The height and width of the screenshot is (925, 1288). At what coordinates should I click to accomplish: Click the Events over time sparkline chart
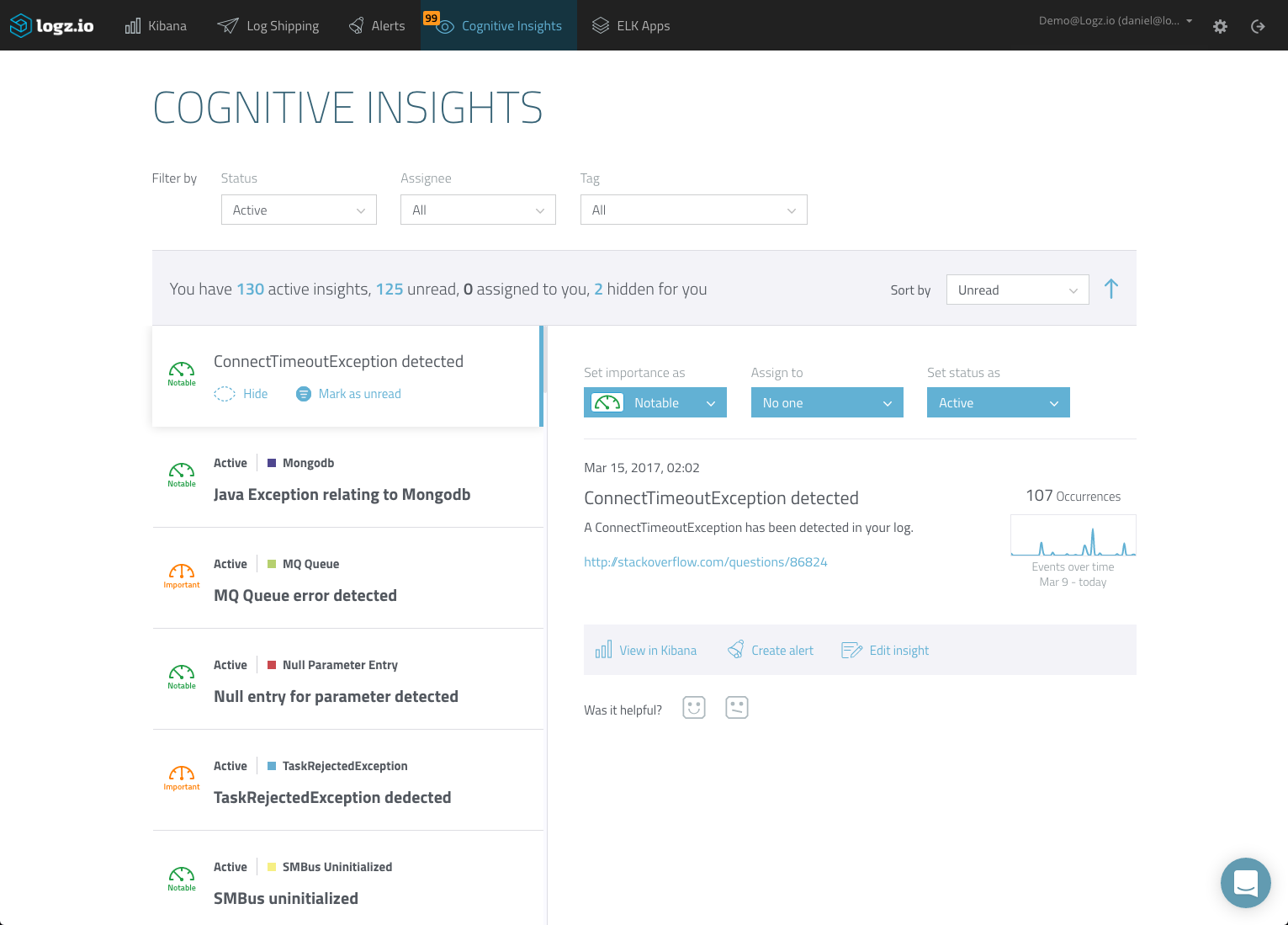tap(1073, 534)
